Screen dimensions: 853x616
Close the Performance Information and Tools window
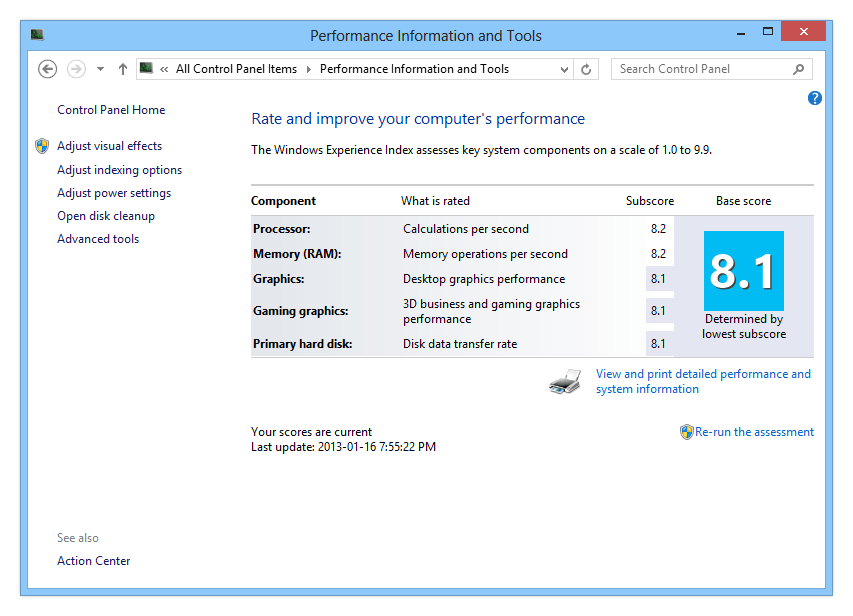pyautogui.click(x=803, y=32)
